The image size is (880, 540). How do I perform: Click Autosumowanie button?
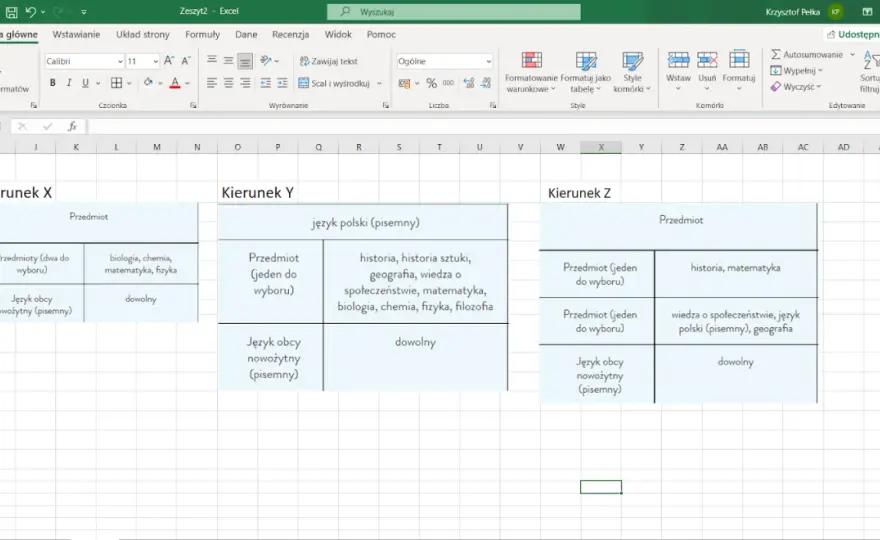pyautogui.click(x=808, y=54)
